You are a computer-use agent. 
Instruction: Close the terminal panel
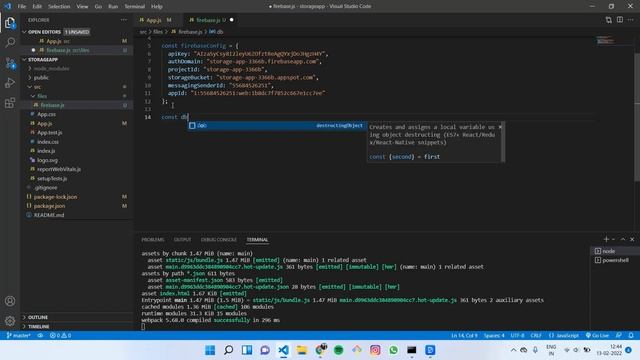click(632, 239)
